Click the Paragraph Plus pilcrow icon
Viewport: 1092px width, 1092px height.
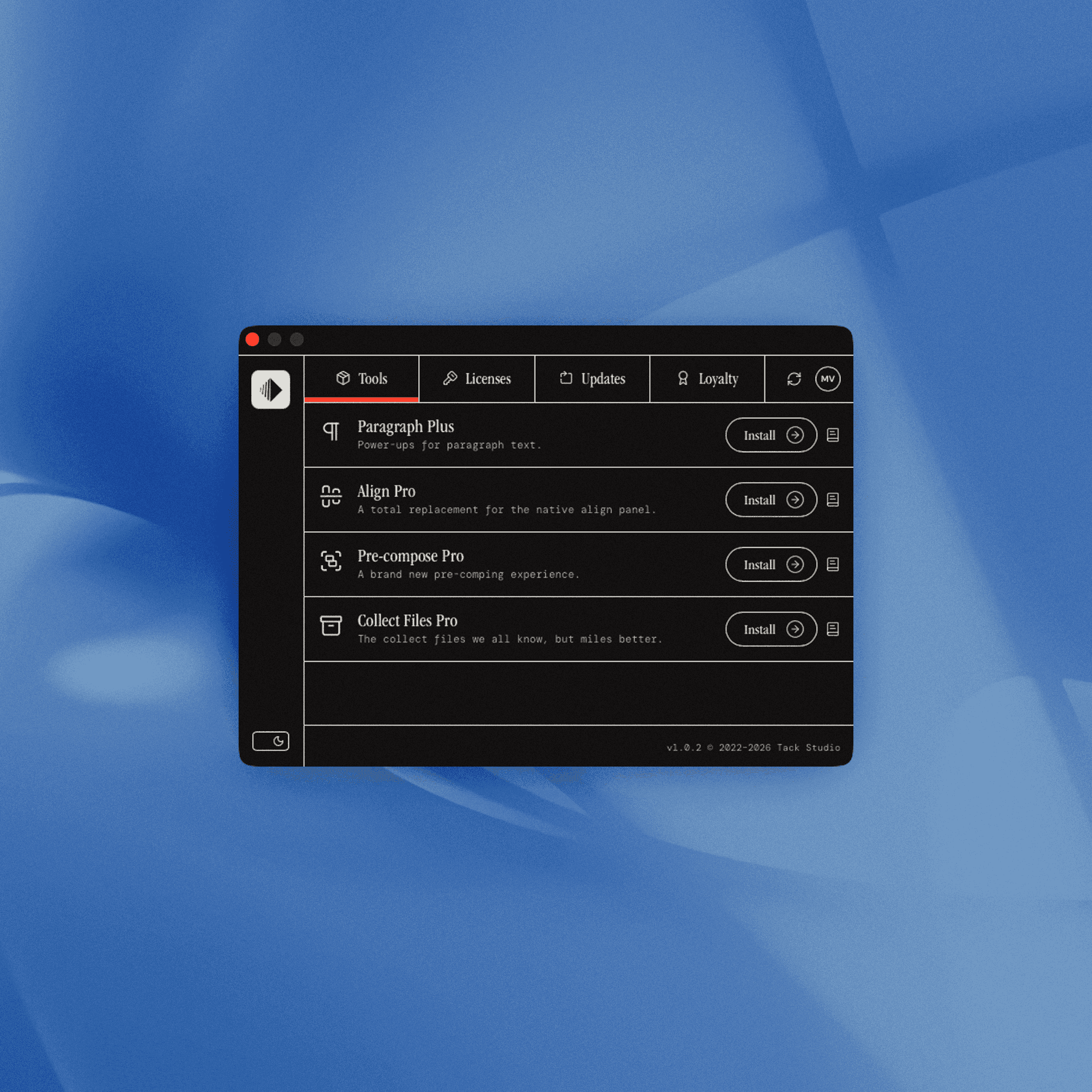(x=331, y=431)
